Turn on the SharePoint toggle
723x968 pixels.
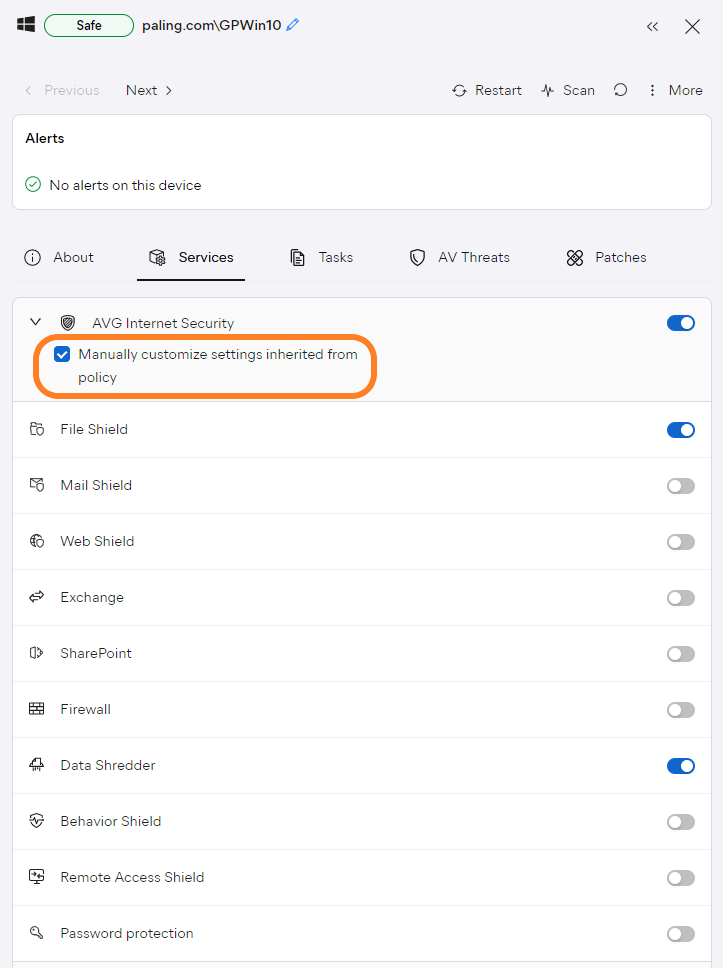click(x=680, y=654)
